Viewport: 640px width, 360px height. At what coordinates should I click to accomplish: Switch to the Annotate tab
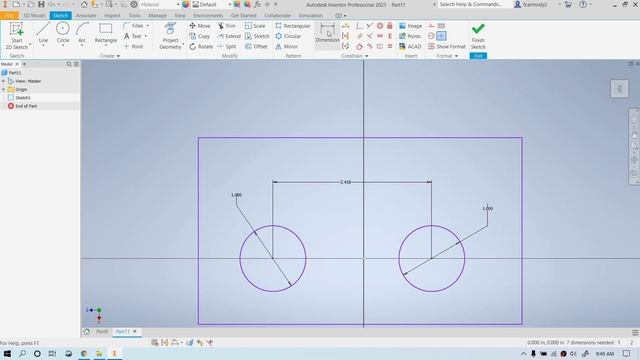(86, 16)
